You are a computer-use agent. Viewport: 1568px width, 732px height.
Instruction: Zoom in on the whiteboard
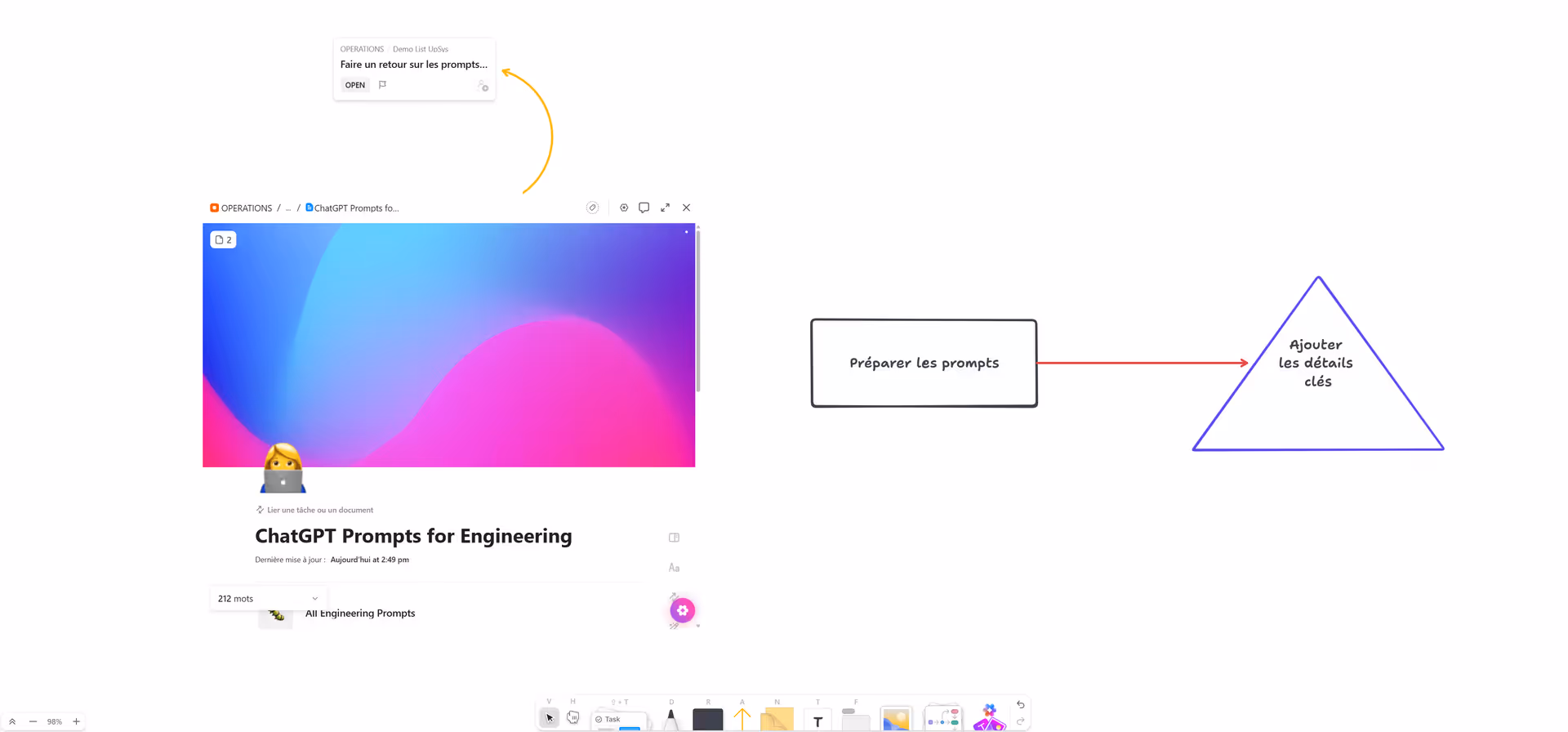coord(76,721)
